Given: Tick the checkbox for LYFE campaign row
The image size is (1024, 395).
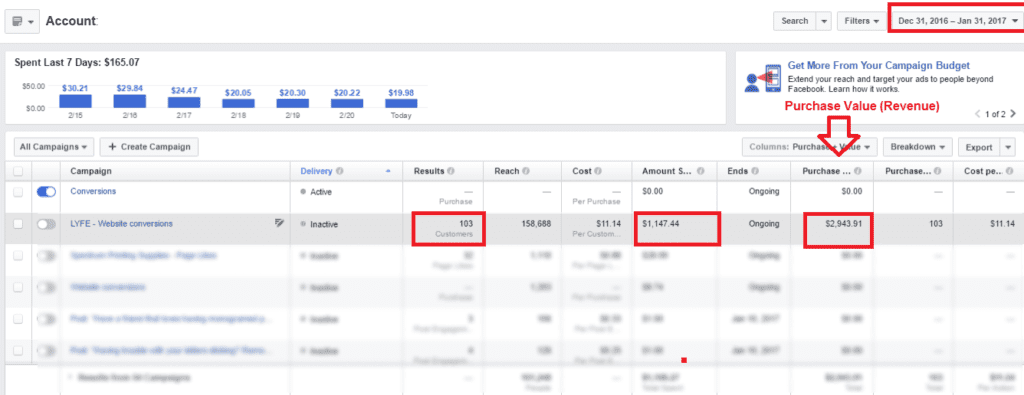Looking at the screenshot, I should pos(18,224).
